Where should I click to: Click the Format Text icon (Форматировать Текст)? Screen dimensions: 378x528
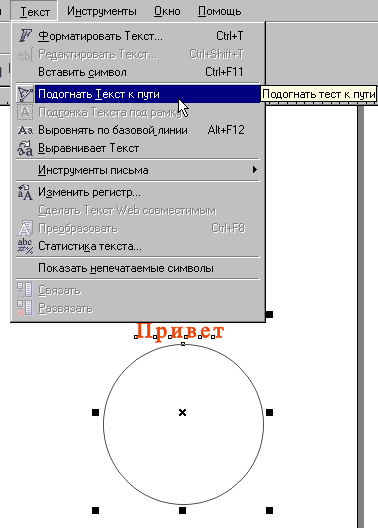tap(25, 35)
